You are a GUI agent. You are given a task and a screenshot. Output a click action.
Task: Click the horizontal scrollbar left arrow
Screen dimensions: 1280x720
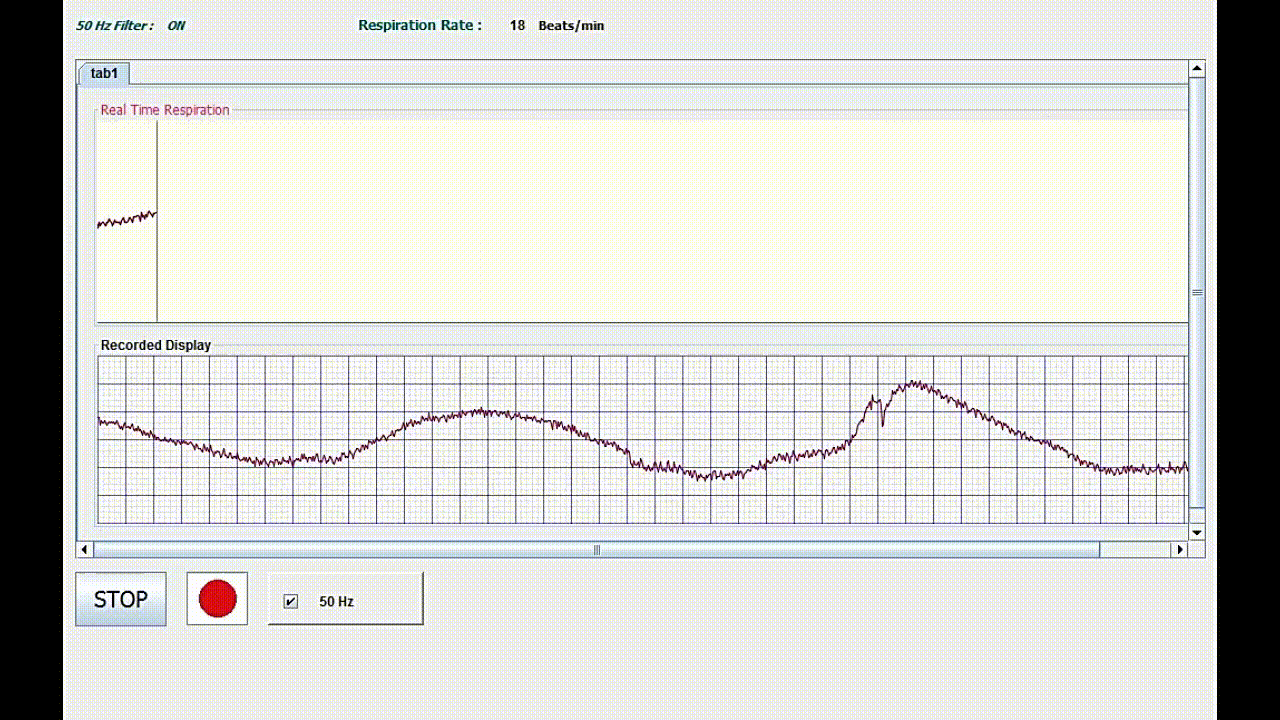click(x=85, y=549)
